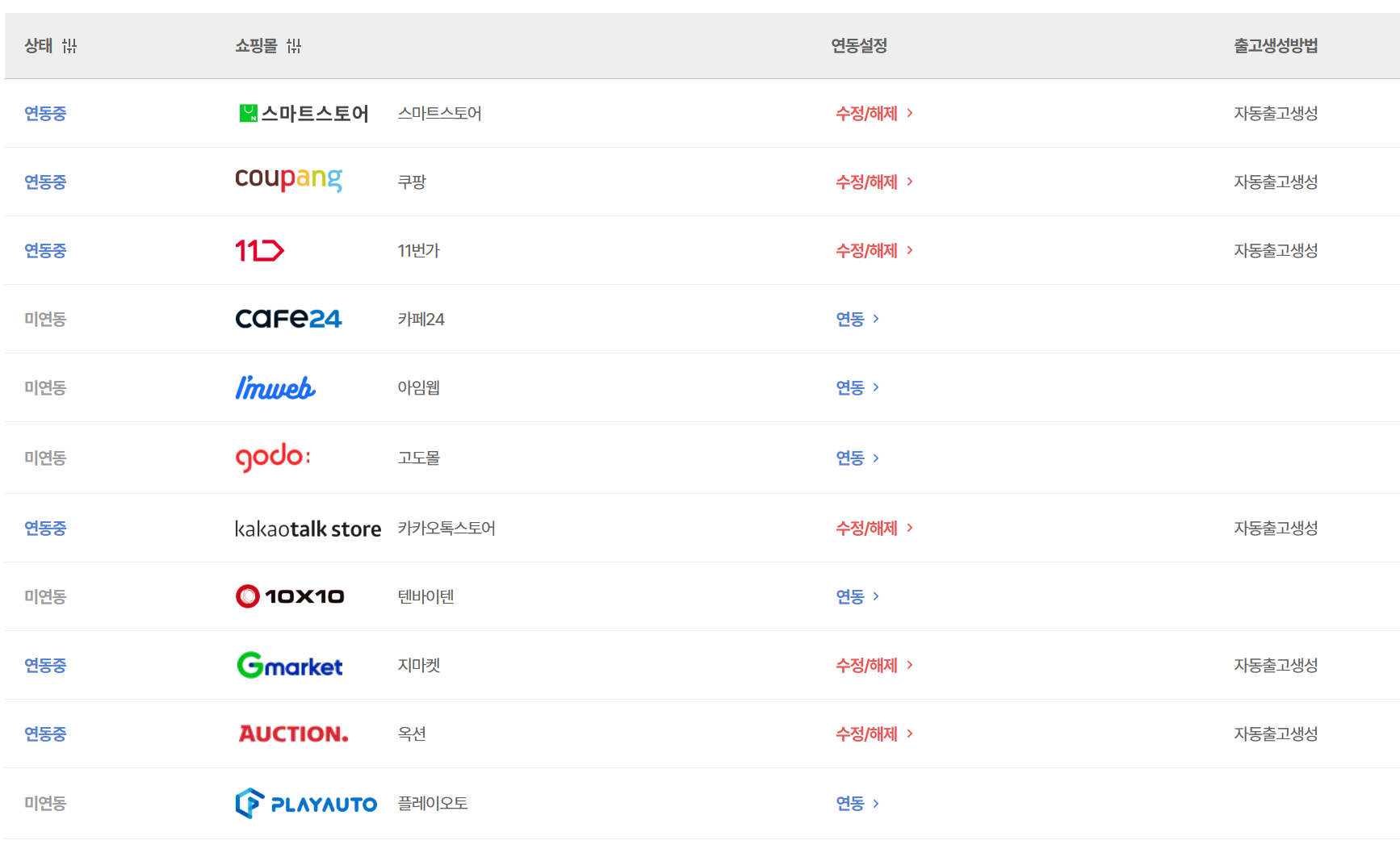This screenshot has width=1400, height=857.
Task: Open the 상태 column filter icon
Action: pos(69,46)
